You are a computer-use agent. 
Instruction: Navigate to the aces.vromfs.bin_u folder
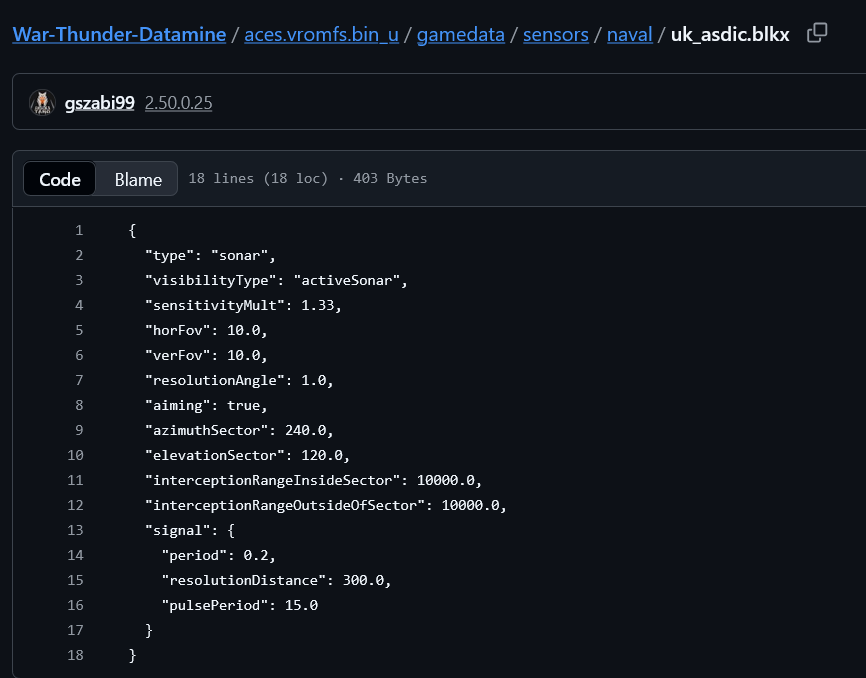[321, 34]
